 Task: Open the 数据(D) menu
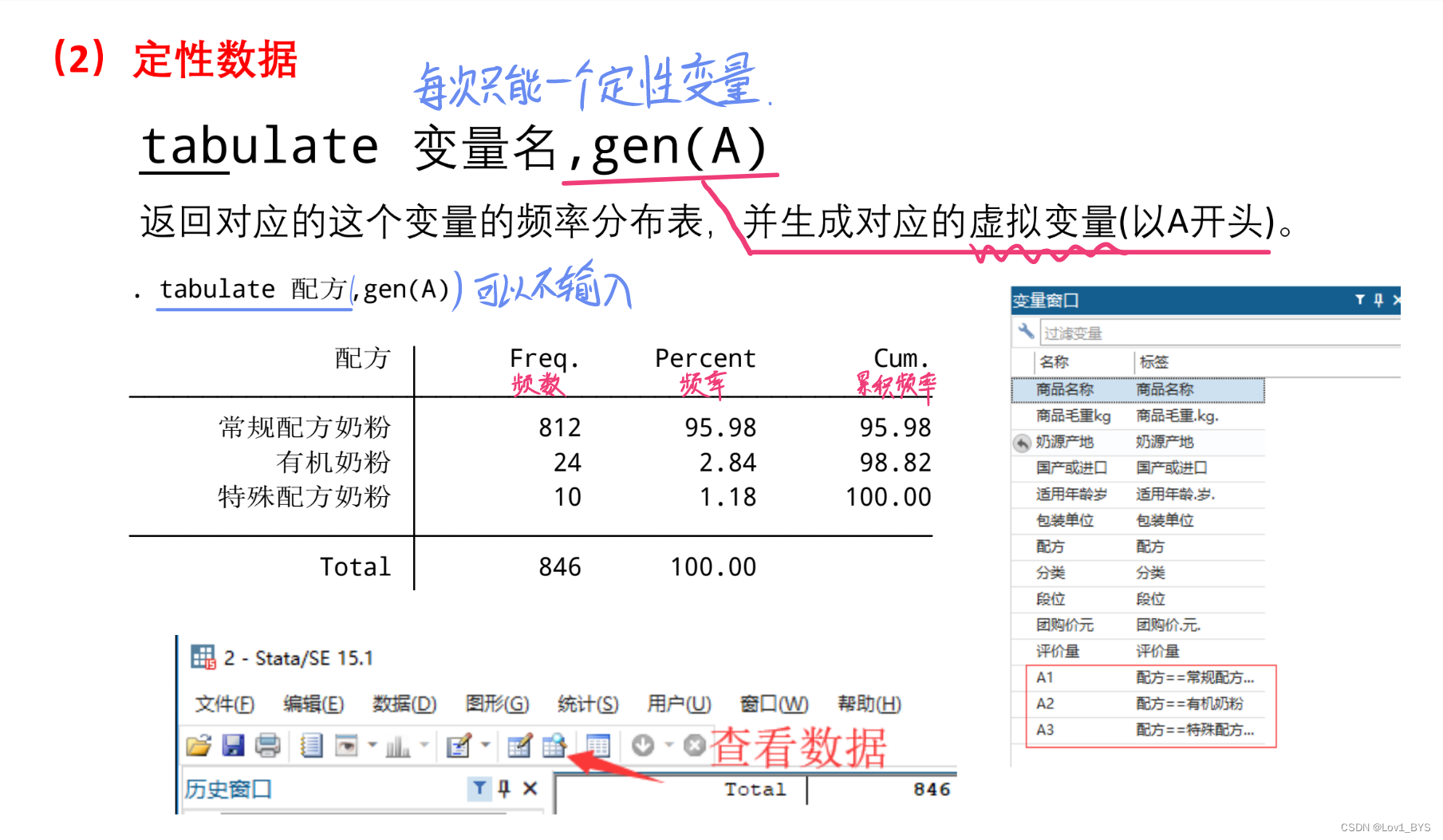click(404, 704)
